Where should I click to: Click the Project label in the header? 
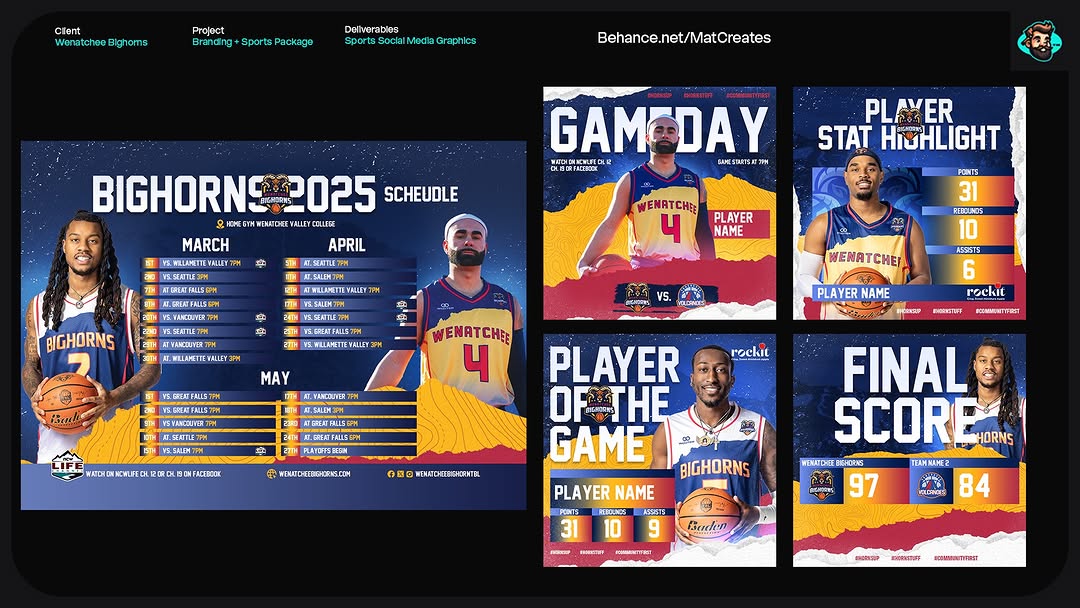[x=208, y=30]
